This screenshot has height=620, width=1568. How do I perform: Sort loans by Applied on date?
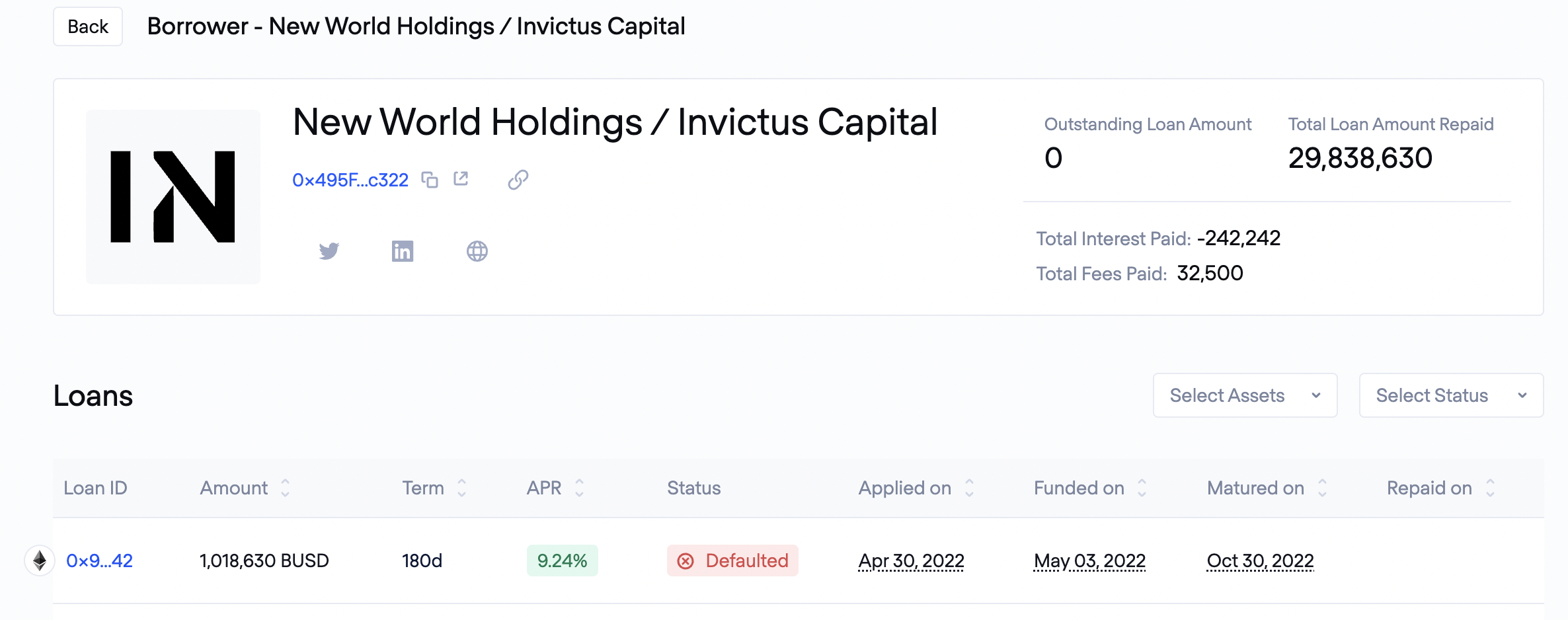point(969,488)
